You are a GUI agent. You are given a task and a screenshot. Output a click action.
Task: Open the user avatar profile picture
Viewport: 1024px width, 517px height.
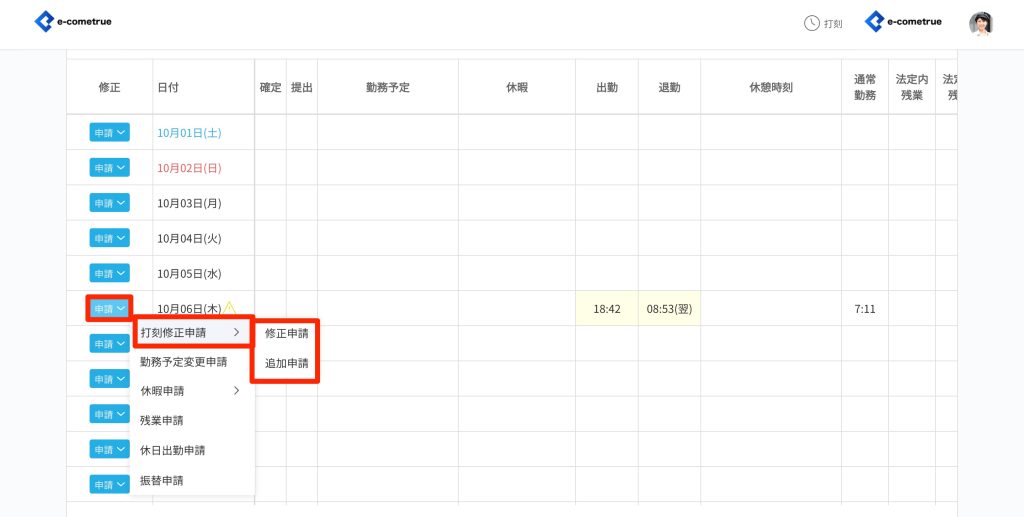[x=981, y=23]
